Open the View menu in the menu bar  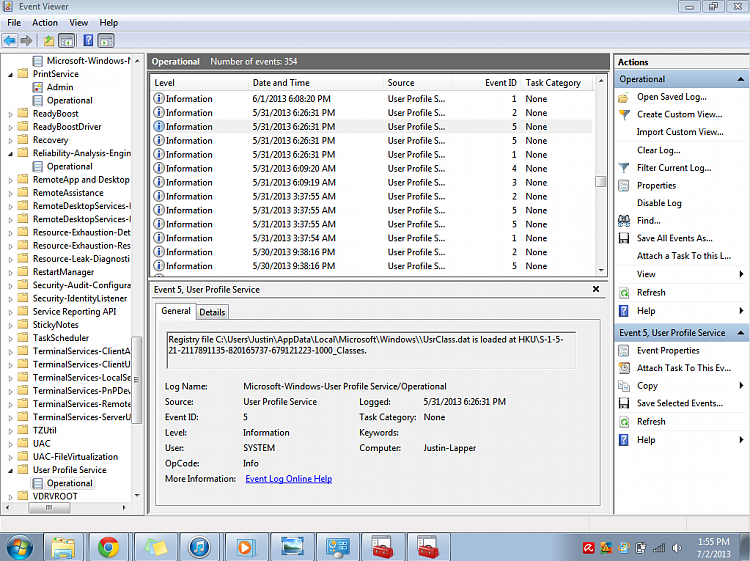[x=78, y=22]
